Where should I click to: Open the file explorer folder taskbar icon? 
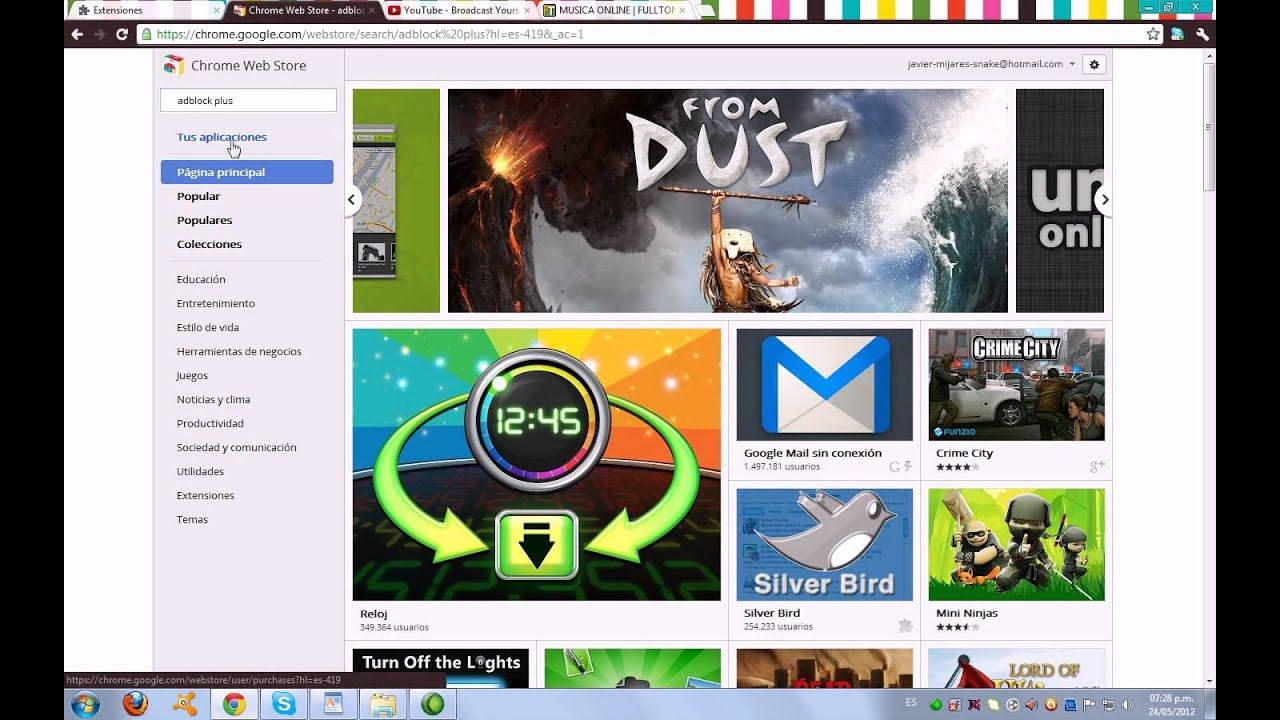pyautogui.click(x=383, y=704)
